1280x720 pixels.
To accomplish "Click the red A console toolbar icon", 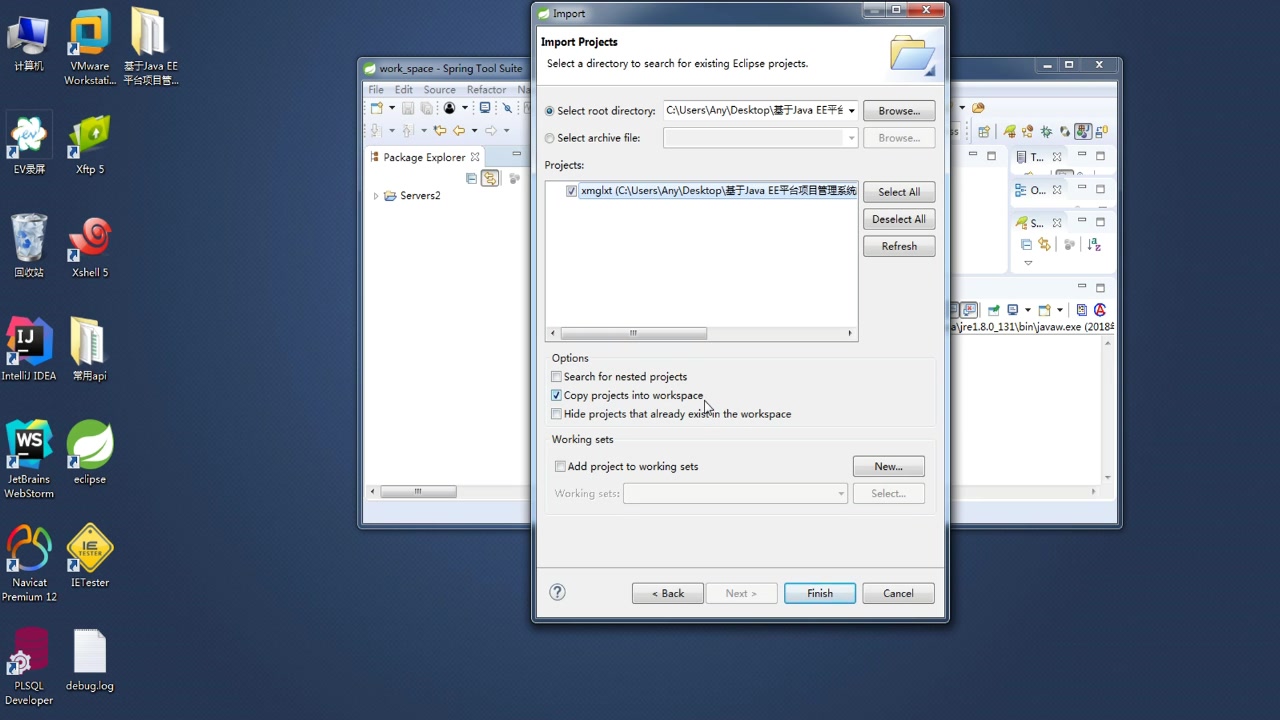I will pos(1100,309).
